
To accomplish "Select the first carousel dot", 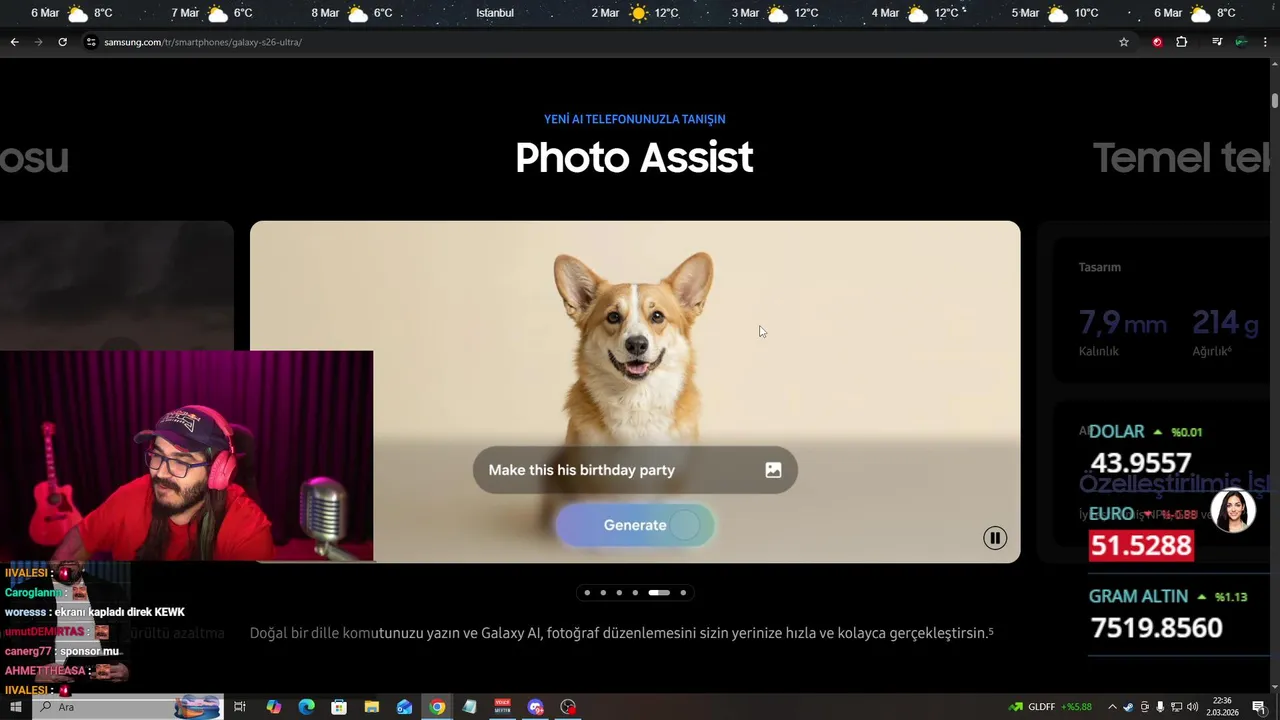I will pyautogui.click(x=587, y=593).
